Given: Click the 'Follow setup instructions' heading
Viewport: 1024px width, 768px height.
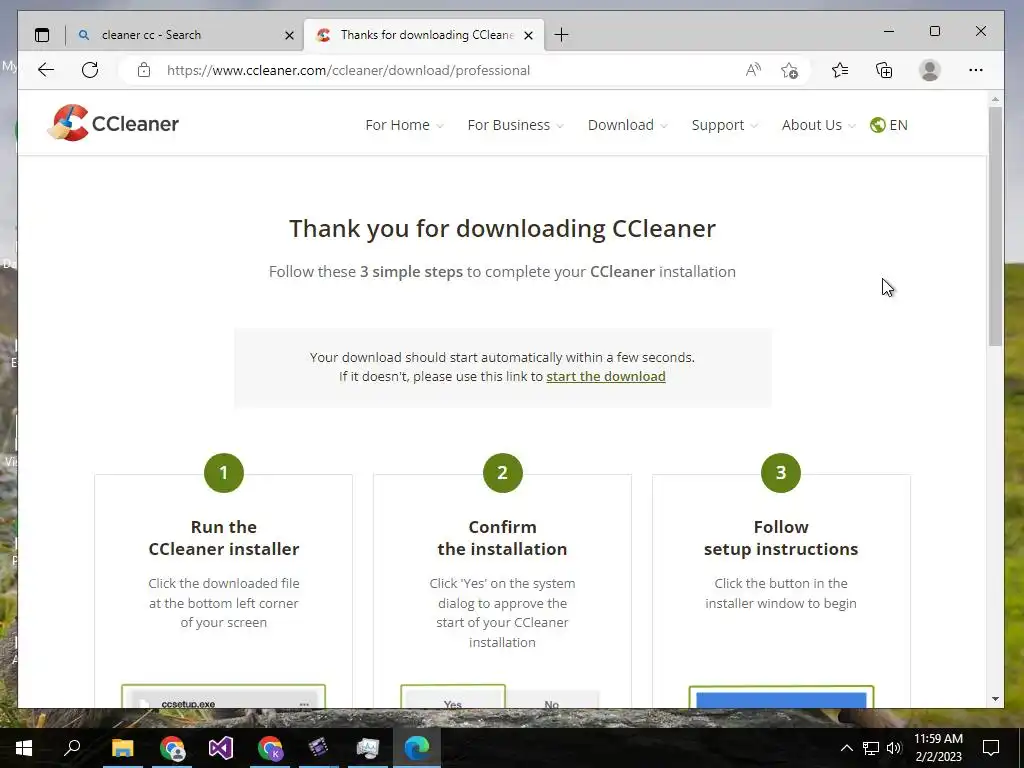Looking at the screenshot, I should click(781, 537).
